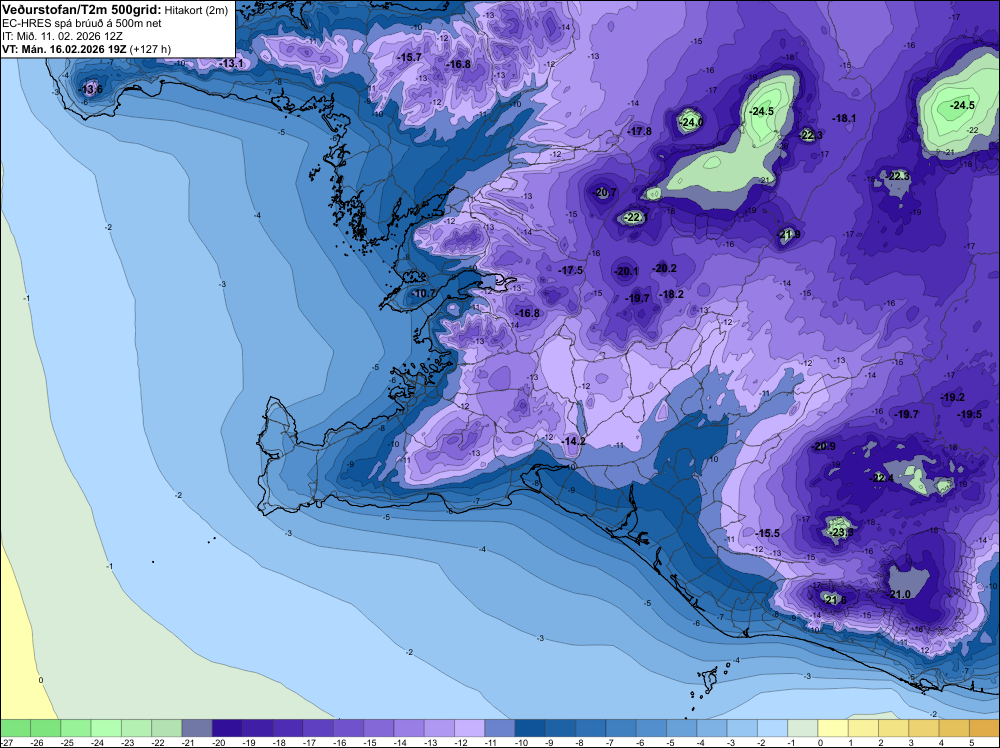Click the '(+127 h)' forecast offset text
The height and width of the screenshot is (748, 1000).
150,49
